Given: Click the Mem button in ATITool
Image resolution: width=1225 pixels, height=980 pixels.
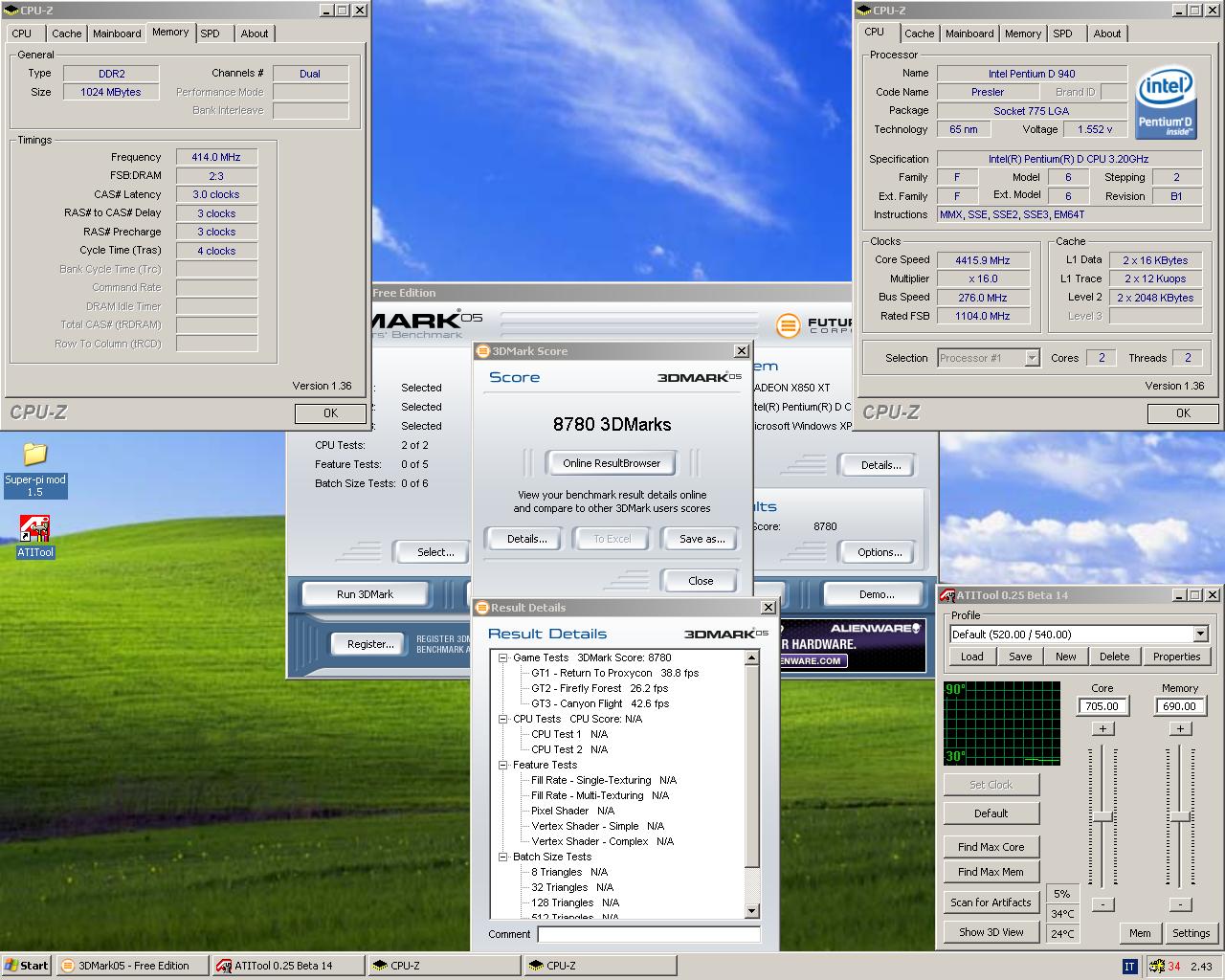Looking at the screenshot, I should (1140, 933).
